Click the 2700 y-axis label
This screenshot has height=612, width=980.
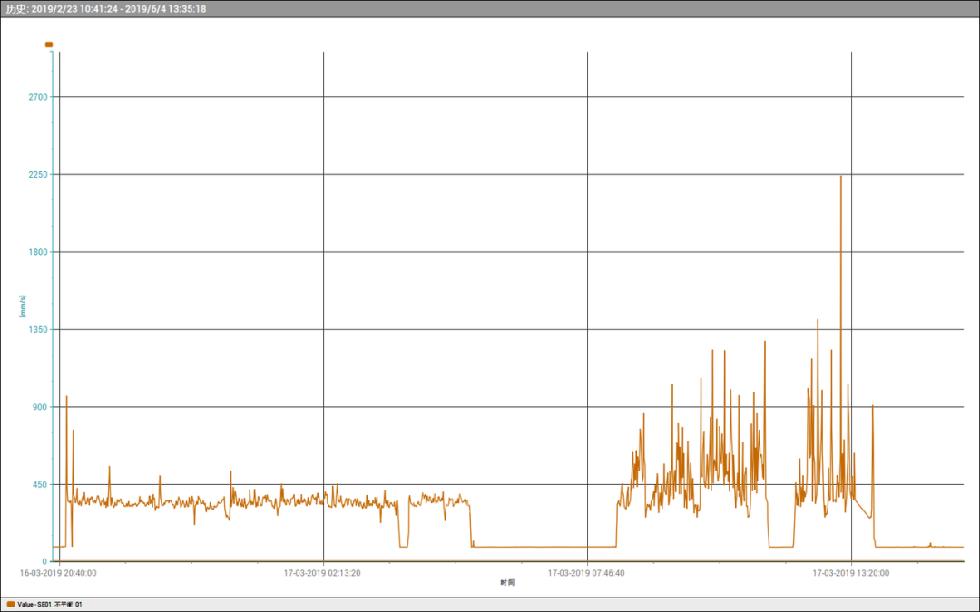coord(37,97)
